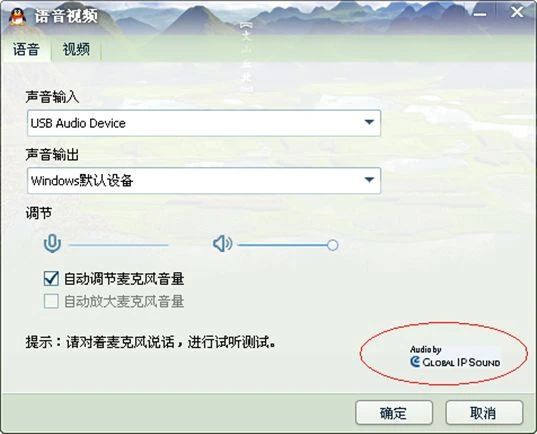Uncheck 自动调节麦克风音量 checkbox

point(51,278)
